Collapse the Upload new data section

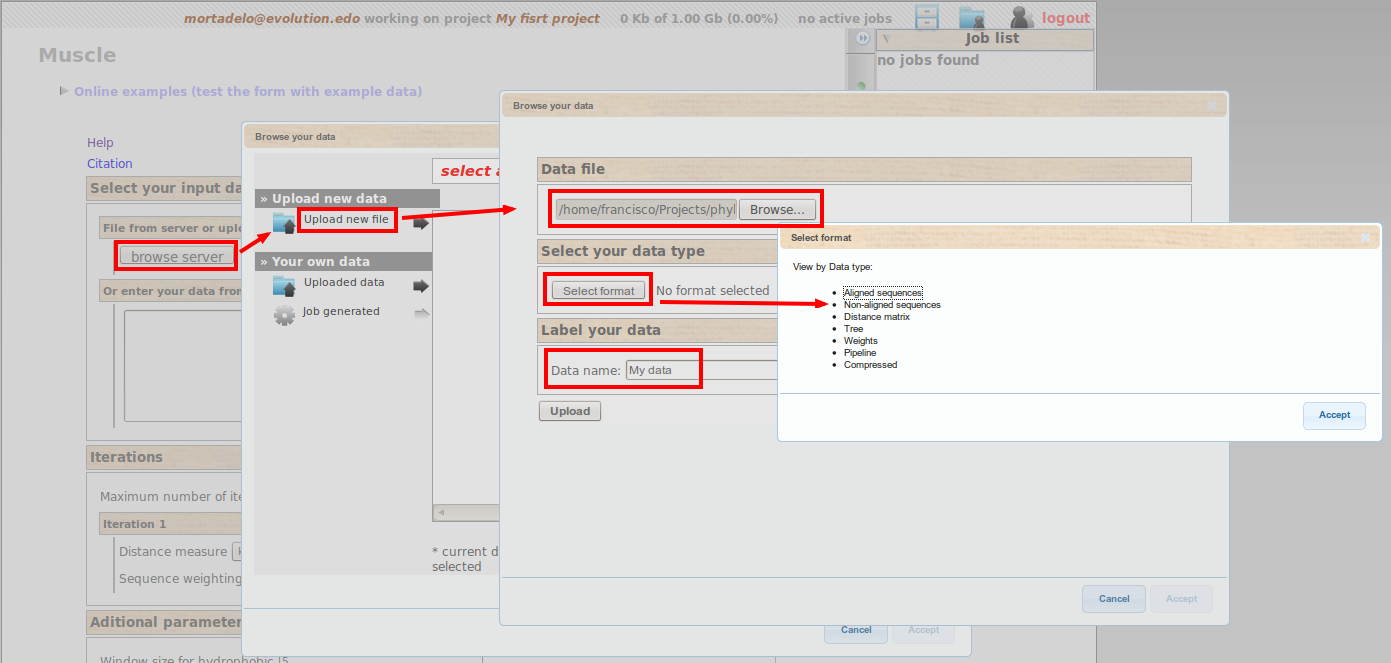[x=264, y=198]
